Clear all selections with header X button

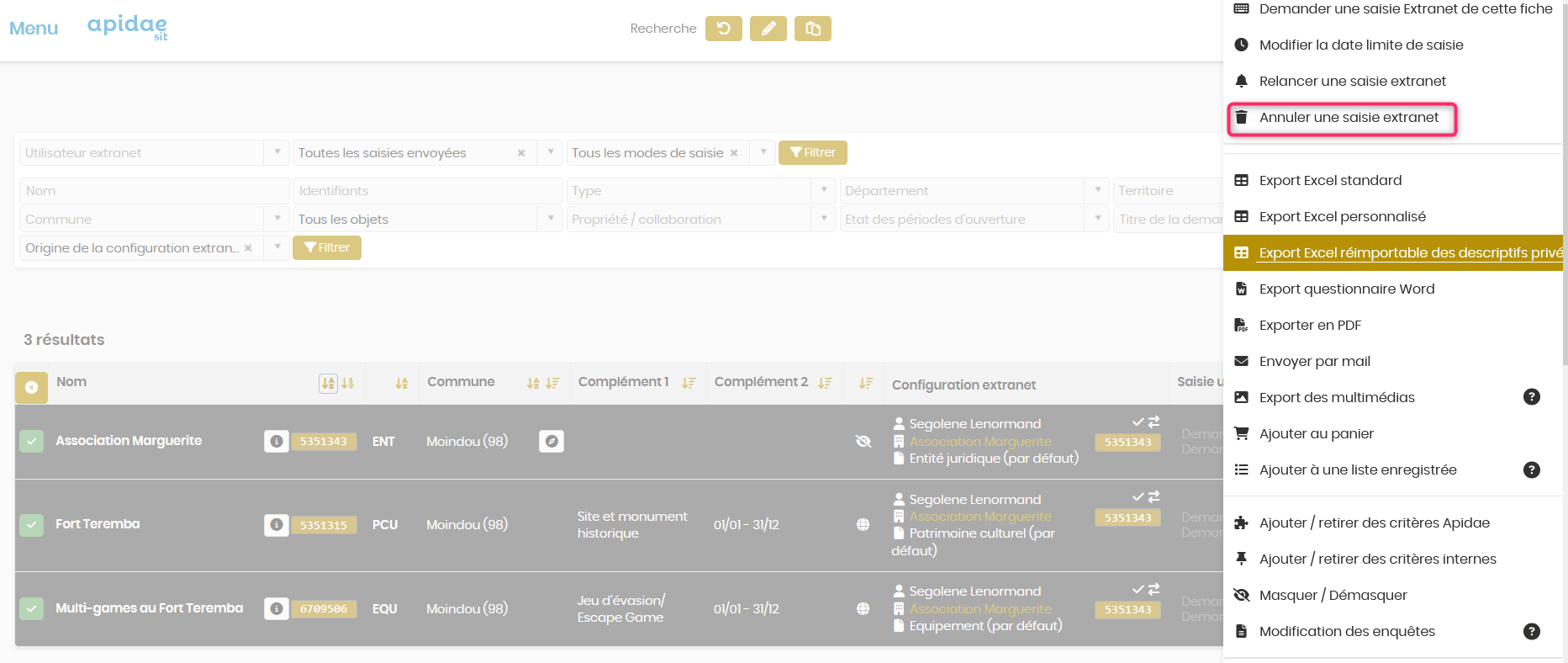(31, 387)
